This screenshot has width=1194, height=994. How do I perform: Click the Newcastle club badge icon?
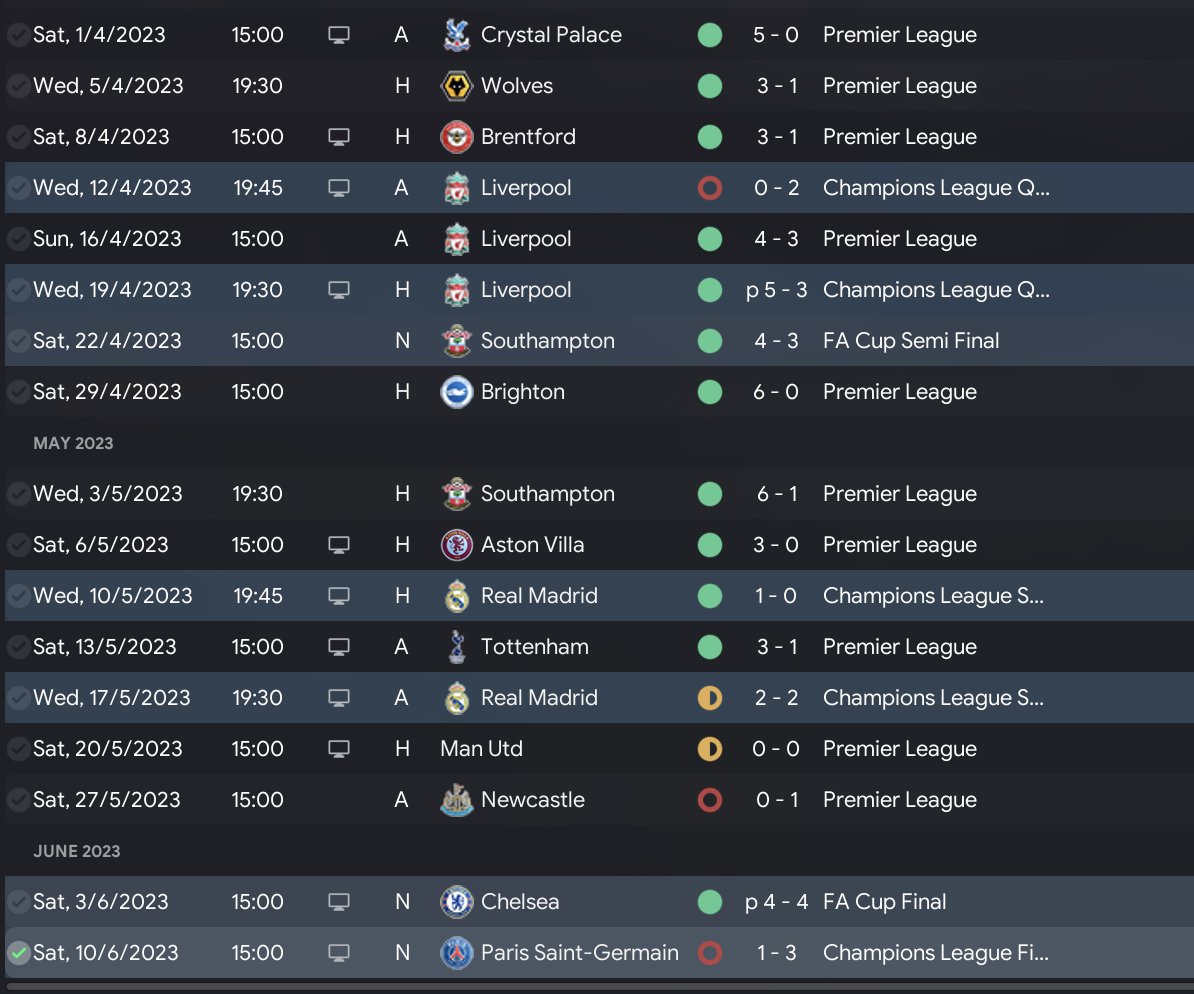click(456, 800)
